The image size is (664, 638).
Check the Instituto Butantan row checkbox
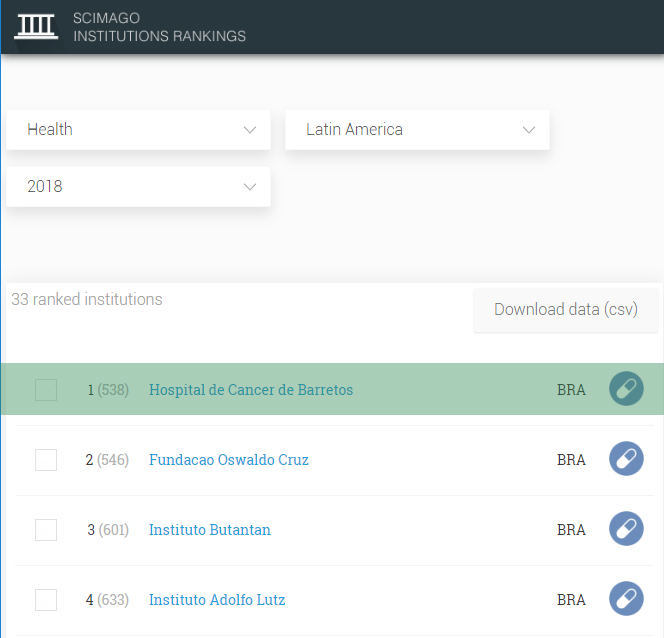[x=46, y=530]
